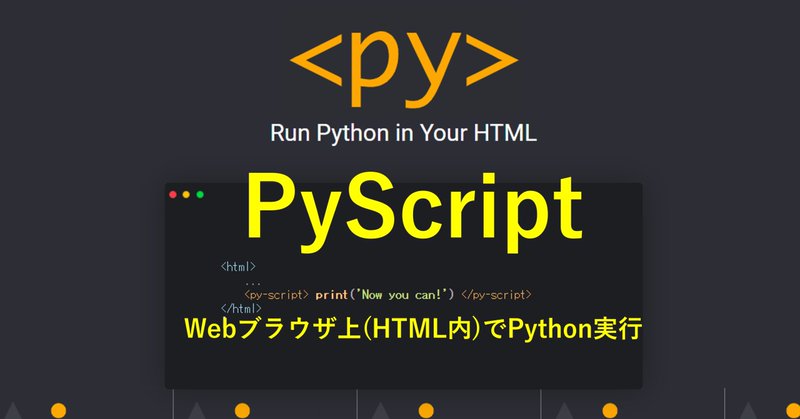Click the green dot in the code window
The width and height of the screenshot is (800, 419).
pyautogui.click(x=200, y=194)
